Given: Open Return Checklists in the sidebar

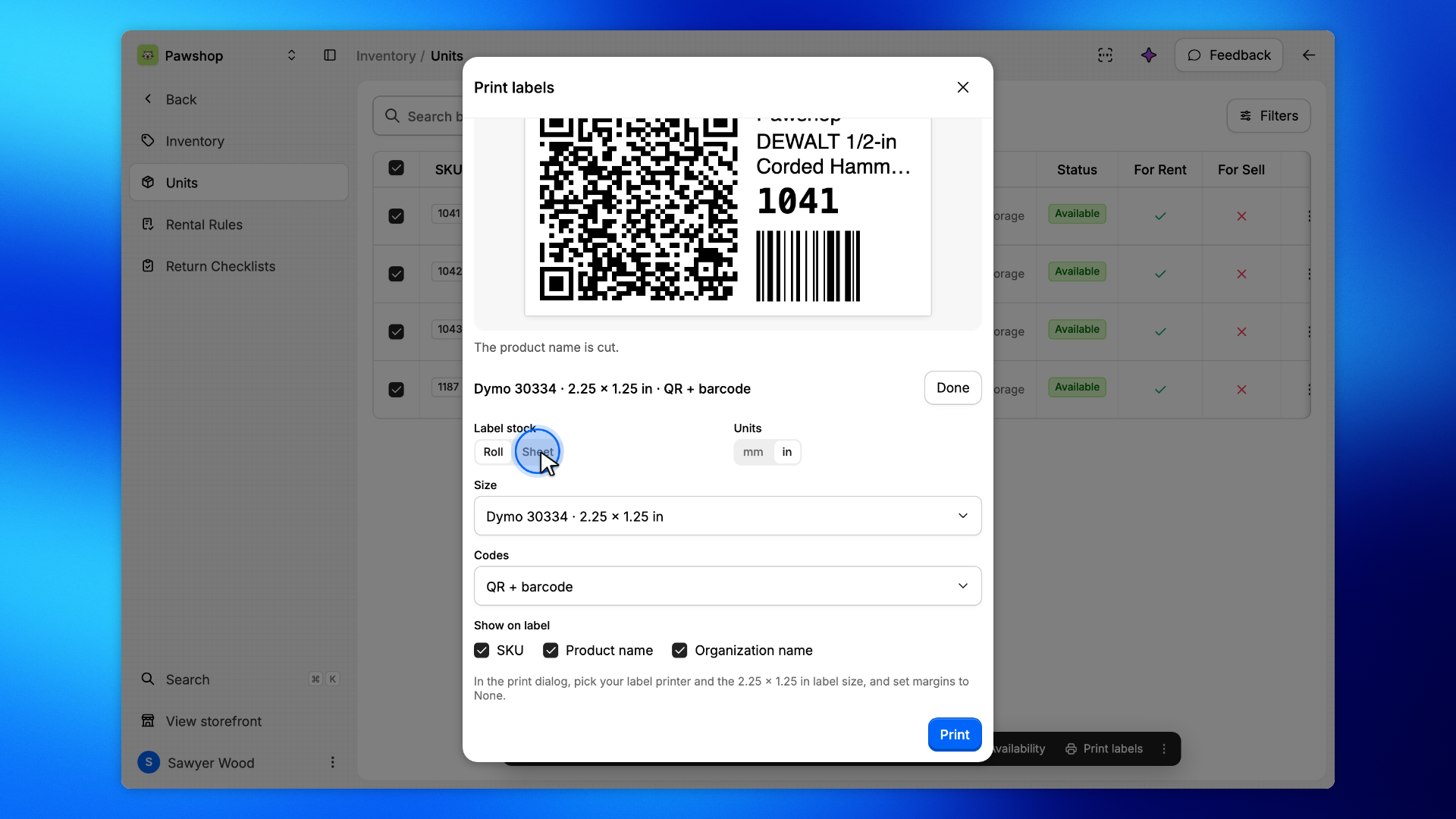Looking at the screenshot, I should [239, 266].
